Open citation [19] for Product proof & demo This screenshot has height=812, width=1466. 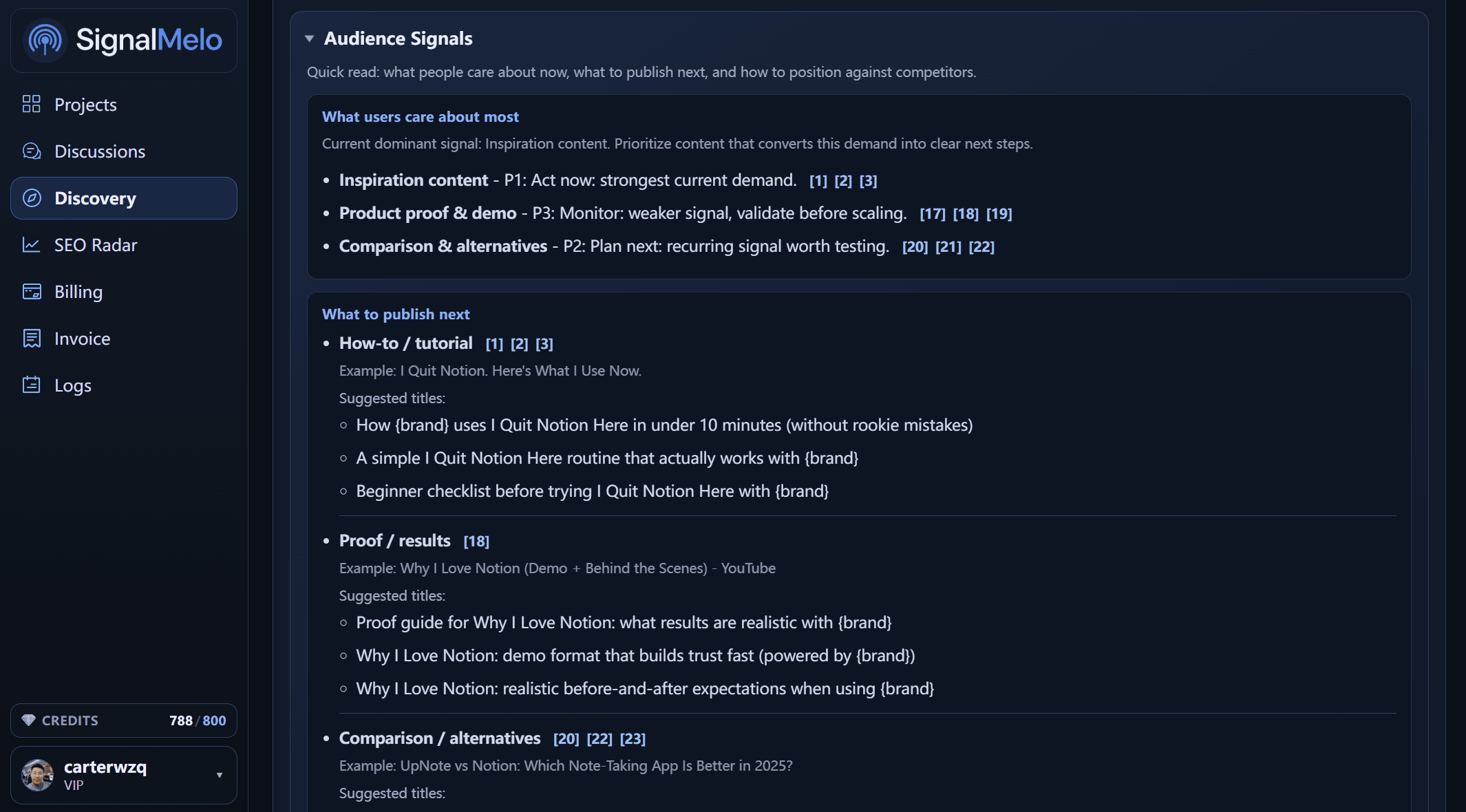[x=999, y=214]
